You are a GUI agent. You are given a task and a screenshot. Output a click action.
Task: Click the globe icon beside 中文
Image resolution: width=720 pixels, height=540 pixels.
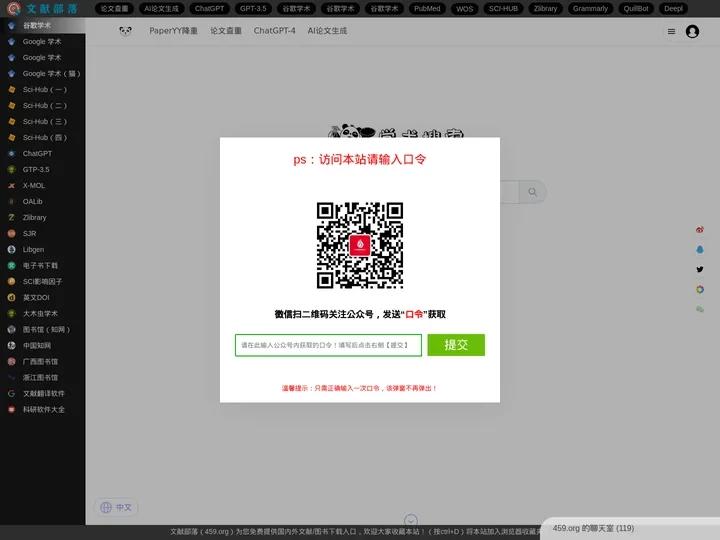(106, 507)
